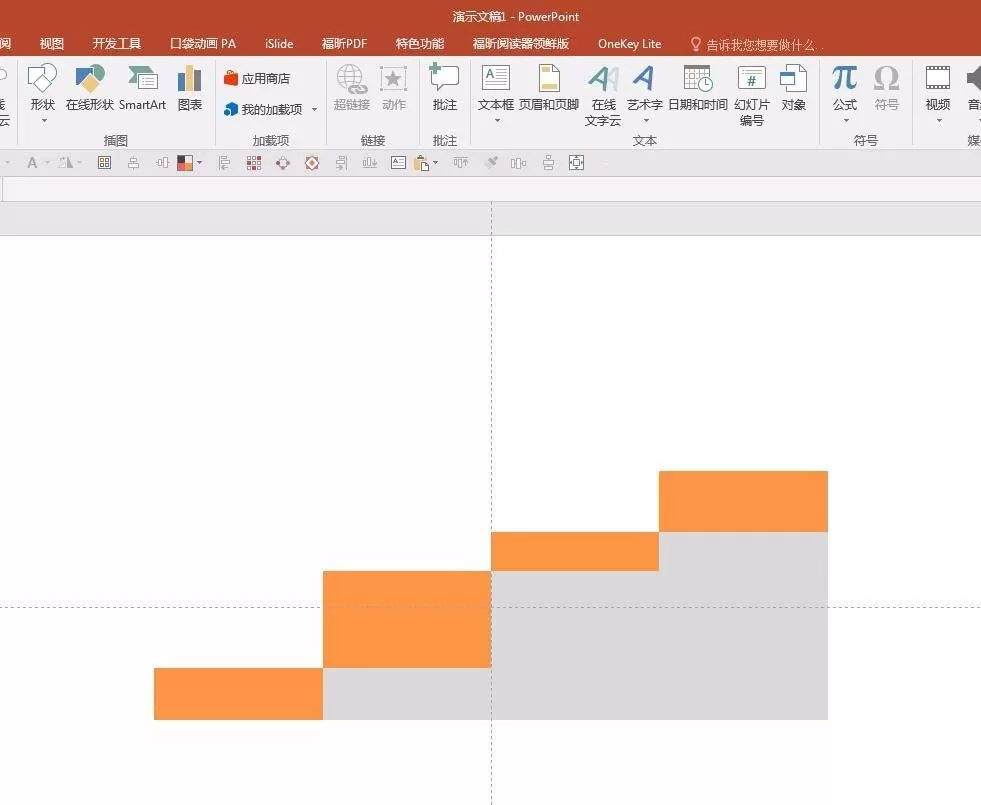This screenshot has height=805, width=981.
Task: Click the format painter brush icon
Action: click(490, 163)
